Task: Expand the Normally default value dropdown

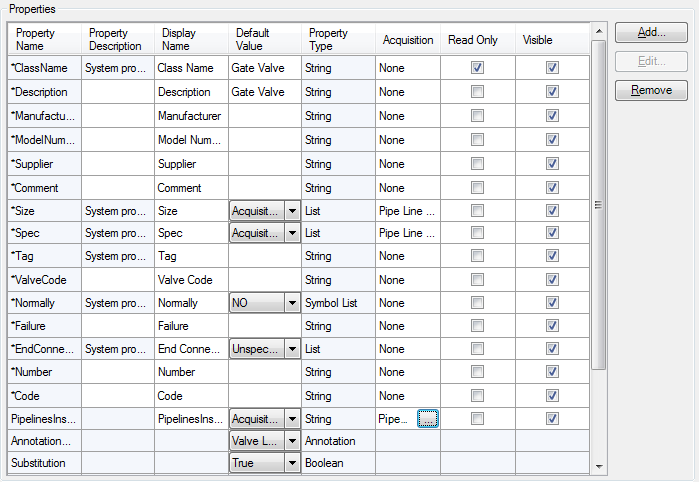Action: point(292,303)
